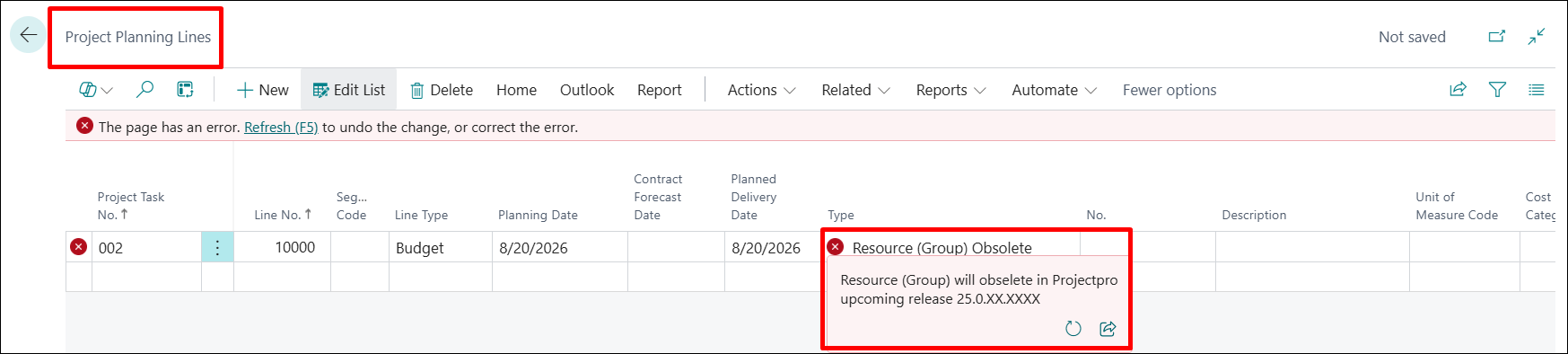Click the analysis mode icon beside search
Viewport: 1568px width, 354px height.
pyautogui.click(x=185, y=89)
